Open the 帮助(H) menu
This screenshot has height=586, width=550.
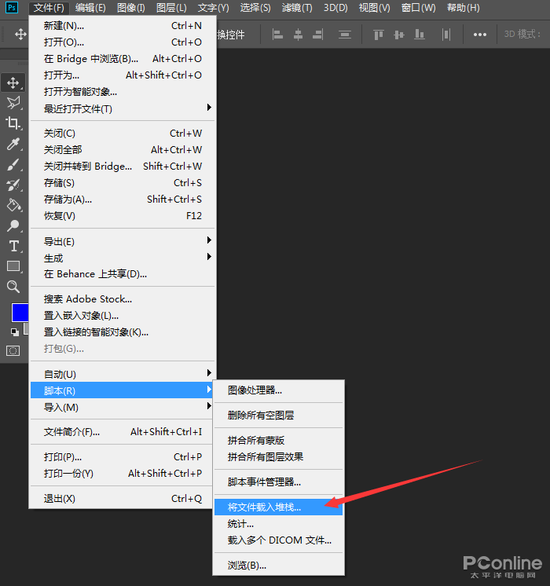pos(463,8)
